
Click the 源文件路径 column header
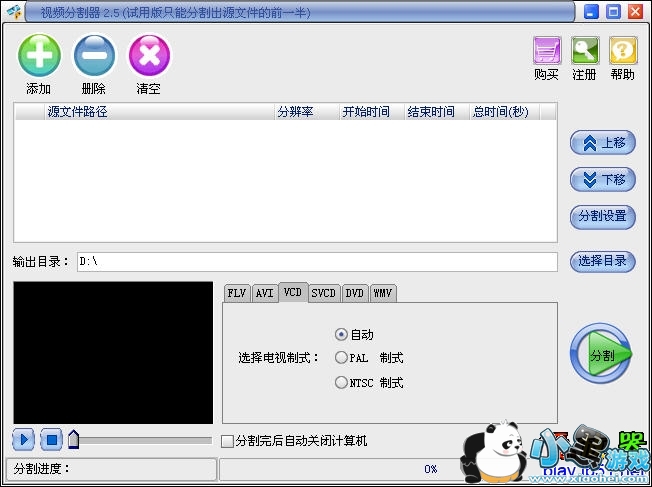[x=160, y=112]
